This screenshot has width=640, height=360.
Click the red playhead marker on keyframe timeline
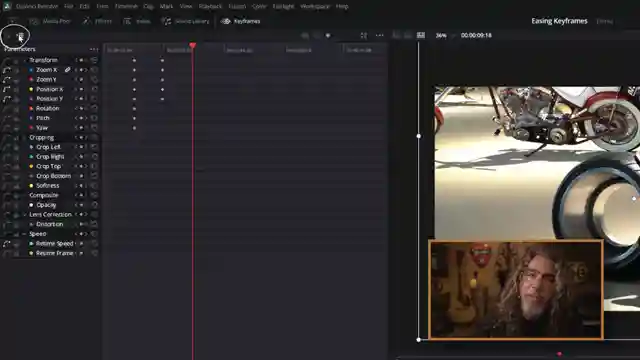(193, 45)
